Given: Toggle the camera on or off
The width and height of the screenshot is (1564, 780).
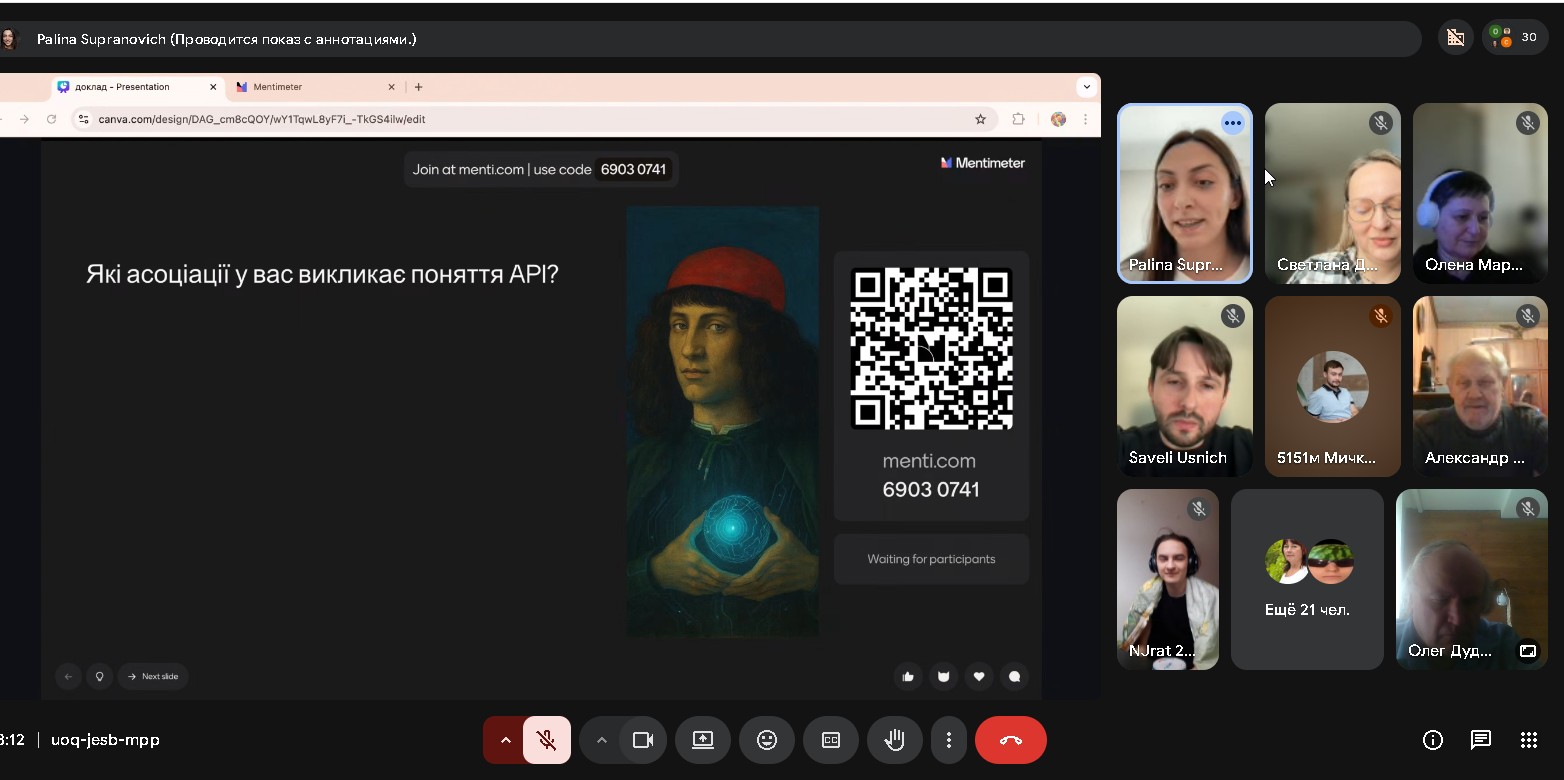Looking at the screenshot, I should point(642,740).
